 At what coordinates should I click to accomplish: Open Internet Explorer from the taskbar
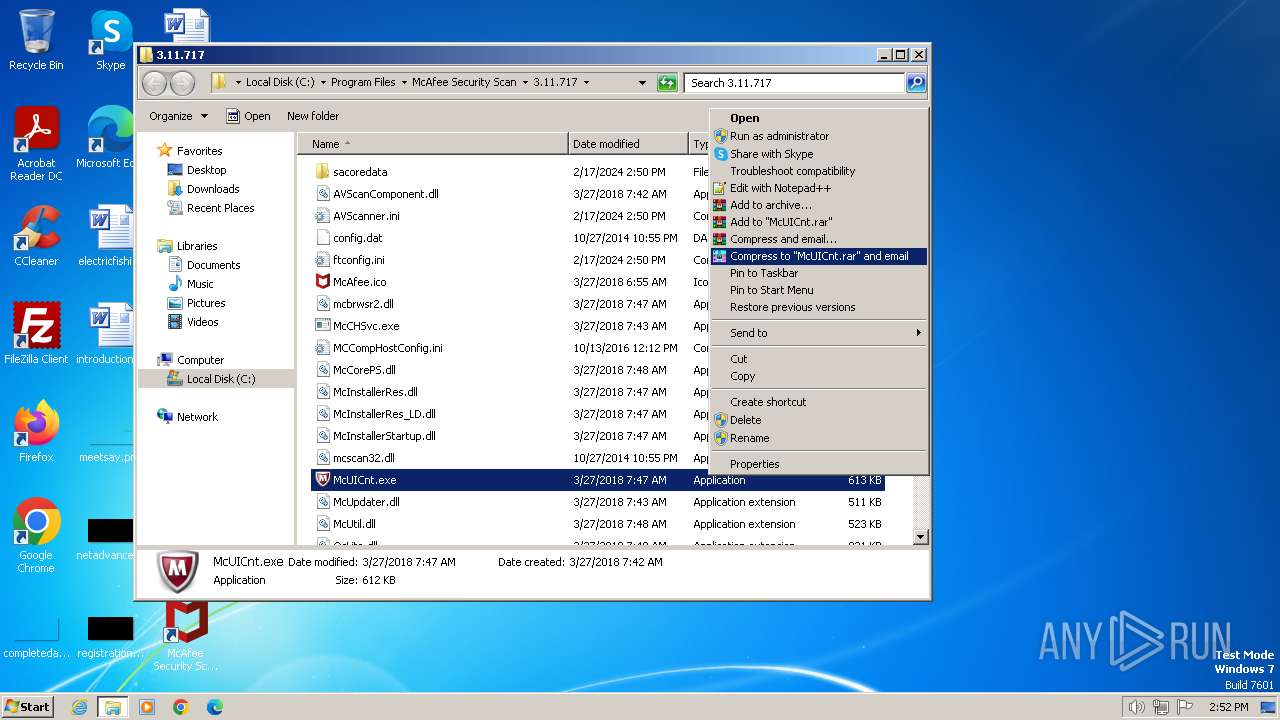79,707
